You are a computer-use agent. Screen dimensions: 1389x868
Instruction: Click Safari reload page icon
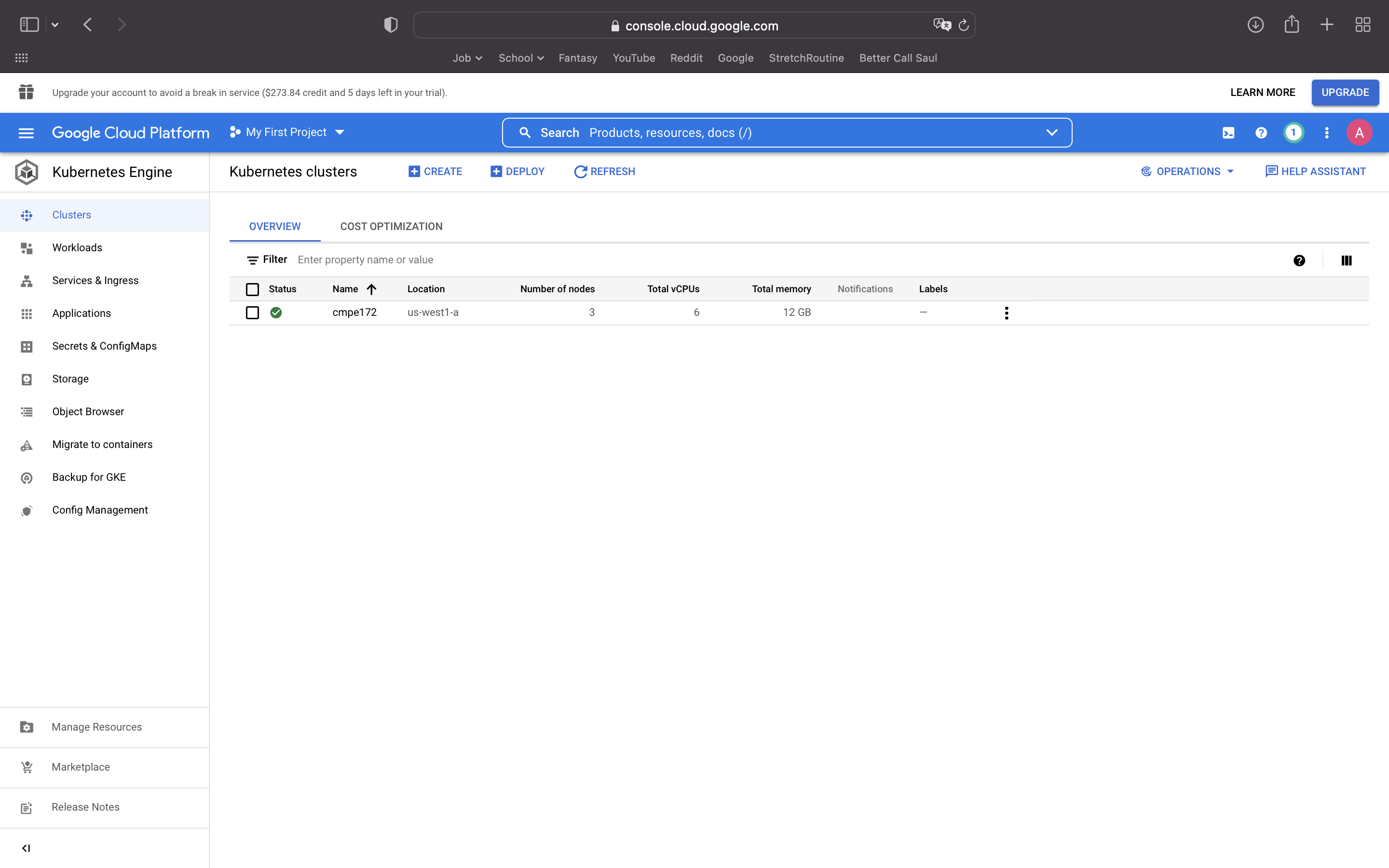(964, 25)
